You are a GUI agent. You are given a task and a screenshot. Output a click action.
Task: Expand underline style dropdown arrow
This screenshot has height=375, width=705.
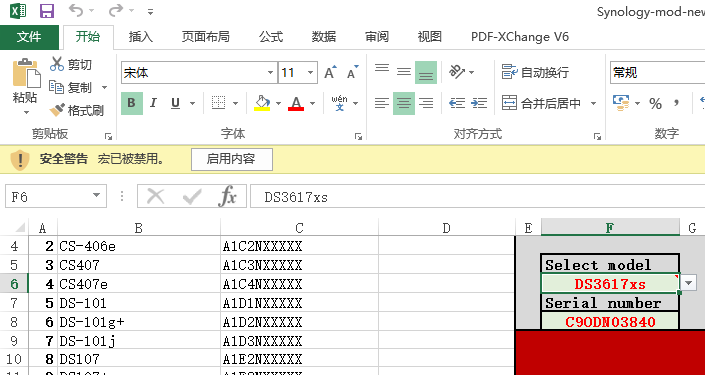click(x=192, y=104)
